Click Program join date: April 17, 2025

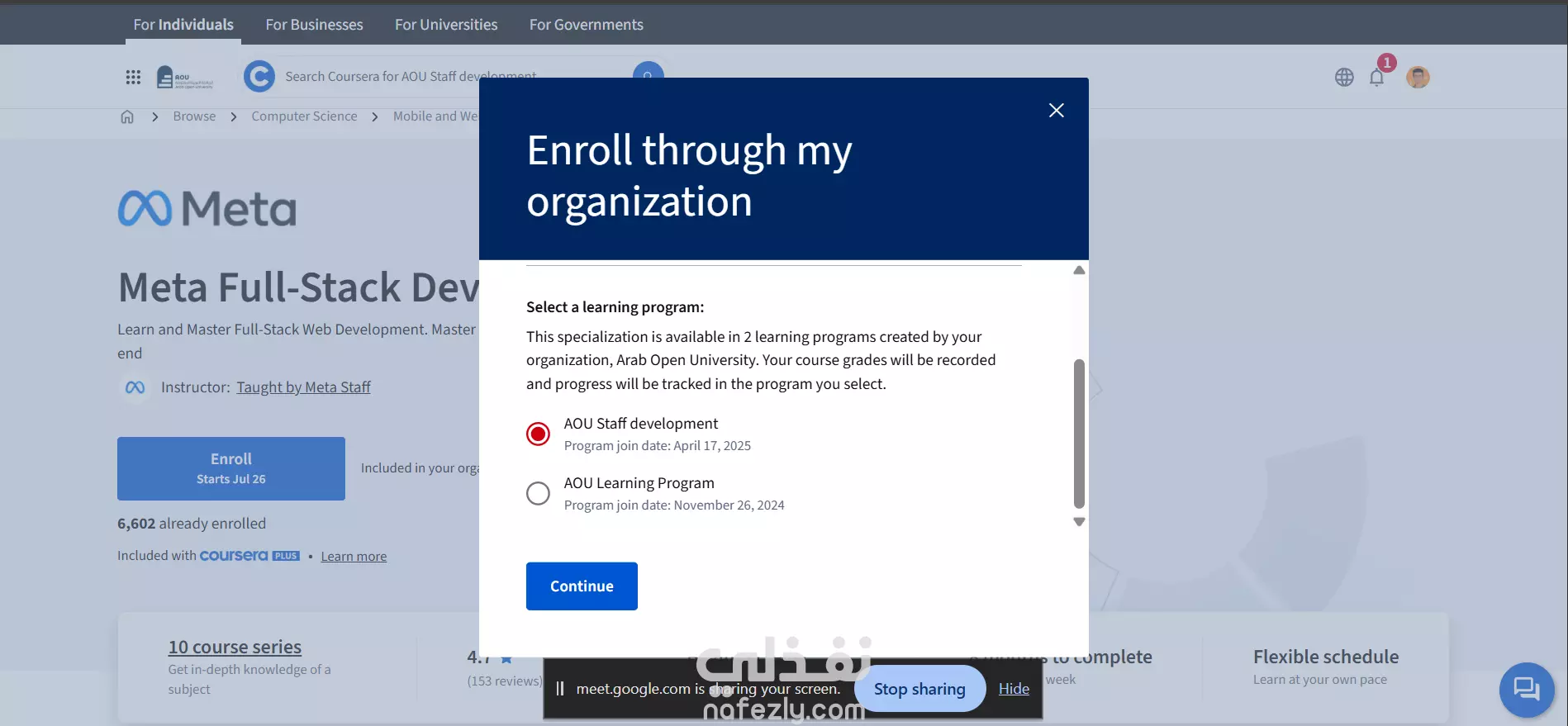point(658,446)
